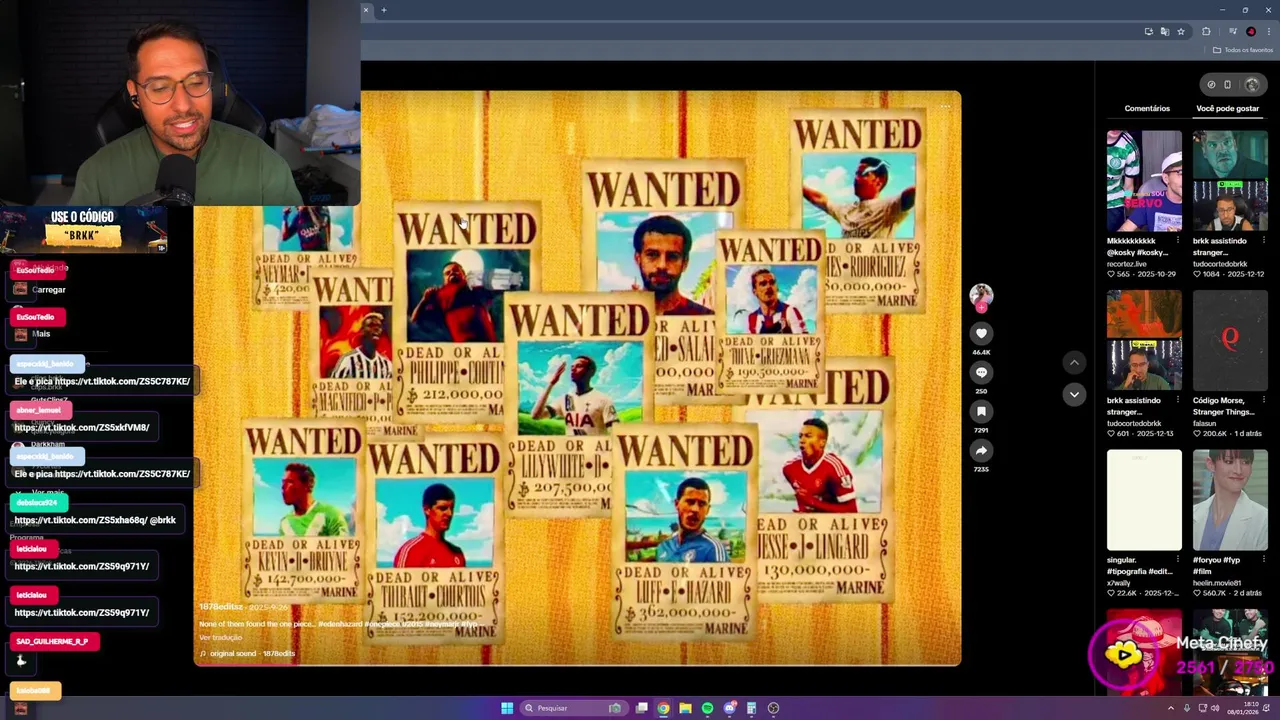Open the Todos os favoritos bookmarks folder
Screen dimensions: 1280x720
click(1243, 50)
